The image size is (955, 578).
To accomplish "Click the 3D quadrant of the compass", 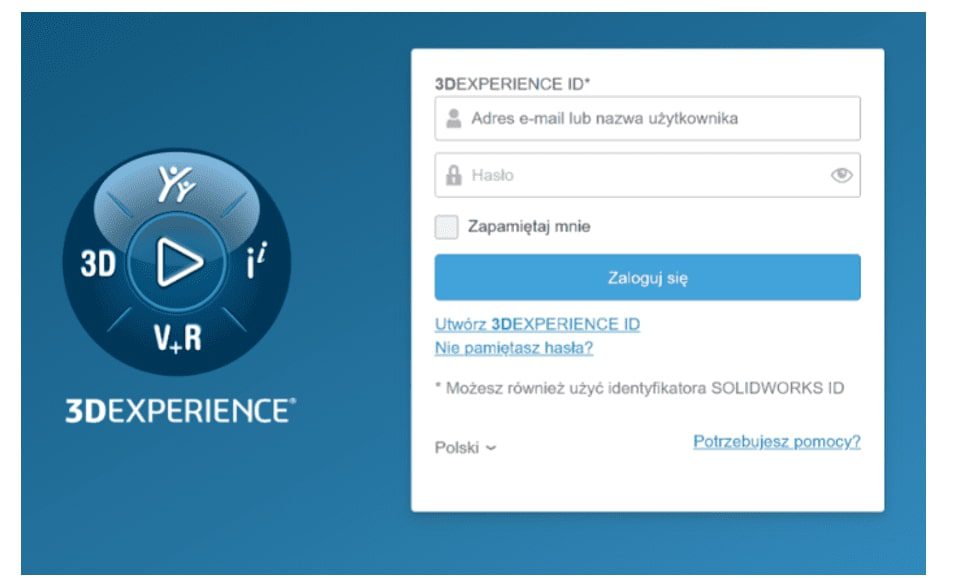I will click(x=98, y=264).
